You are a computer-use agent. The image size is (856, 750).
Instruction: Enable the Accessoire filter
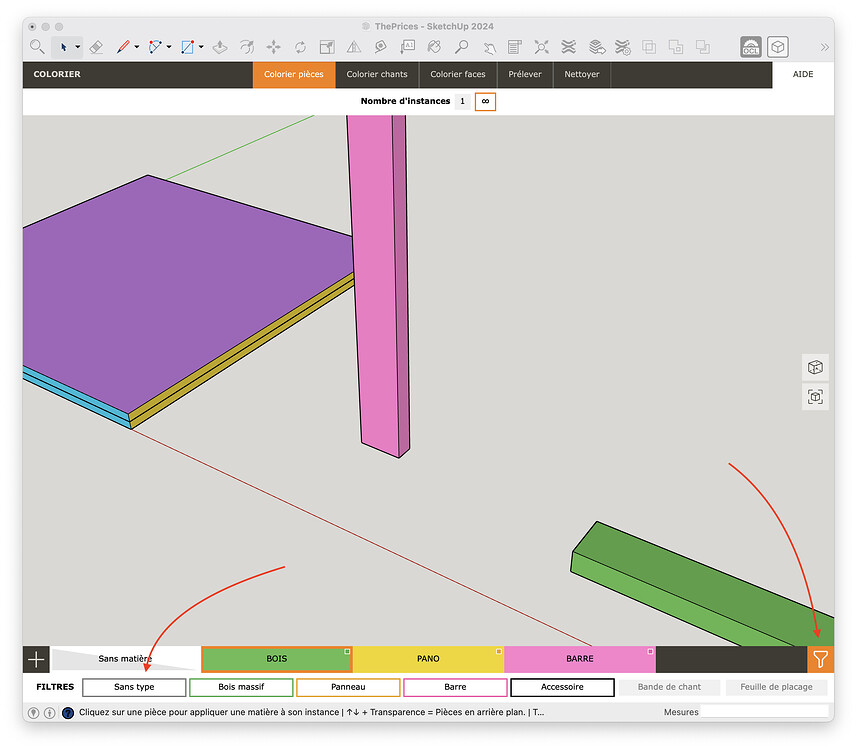(x=561, y=687)
